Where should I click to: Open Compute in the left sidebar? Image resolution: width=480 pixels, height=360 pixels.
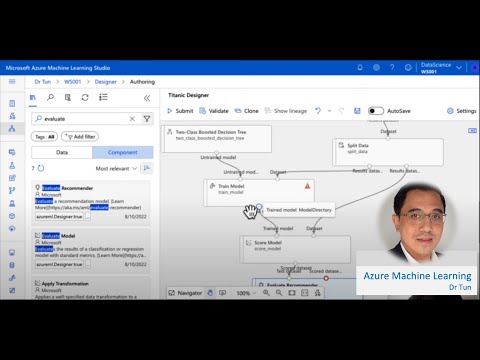tap(12, 253)
